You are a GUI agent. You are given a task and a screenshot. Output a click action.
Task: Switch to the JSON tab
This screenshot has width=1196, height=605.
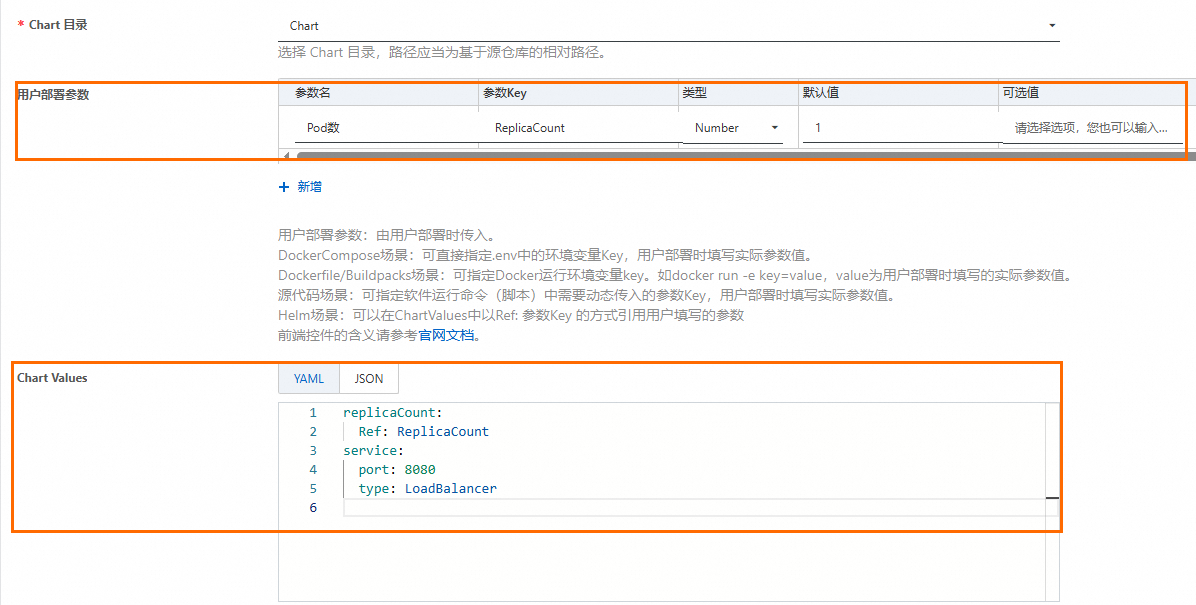pyautogui.click(x=369, y=379)
